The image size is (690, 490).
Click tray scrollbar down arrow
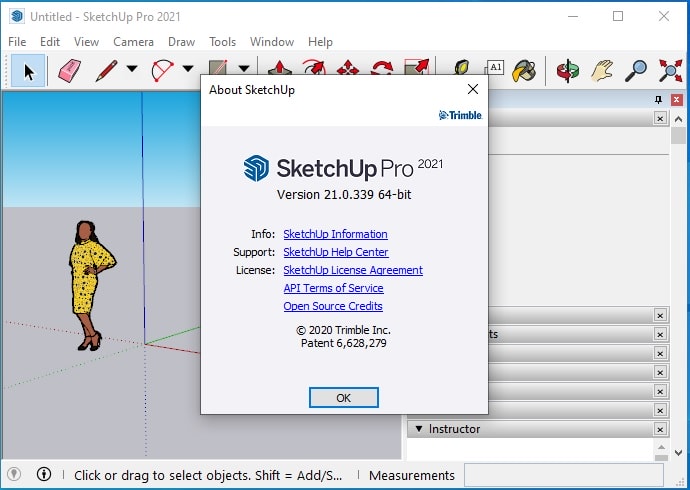[678, 453]
